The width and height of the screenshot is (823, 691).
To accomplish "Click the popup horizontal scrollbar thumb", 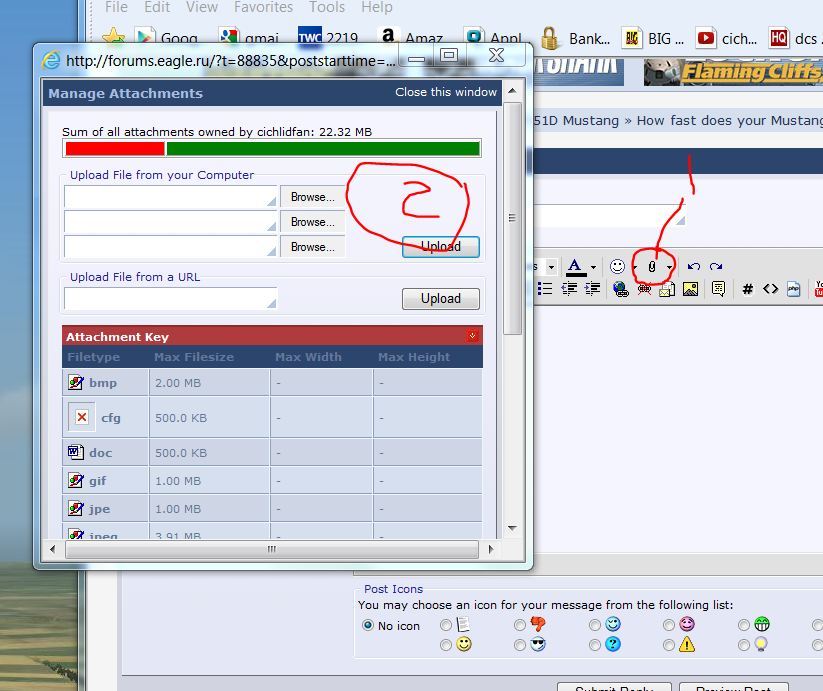I will [272, 549].
